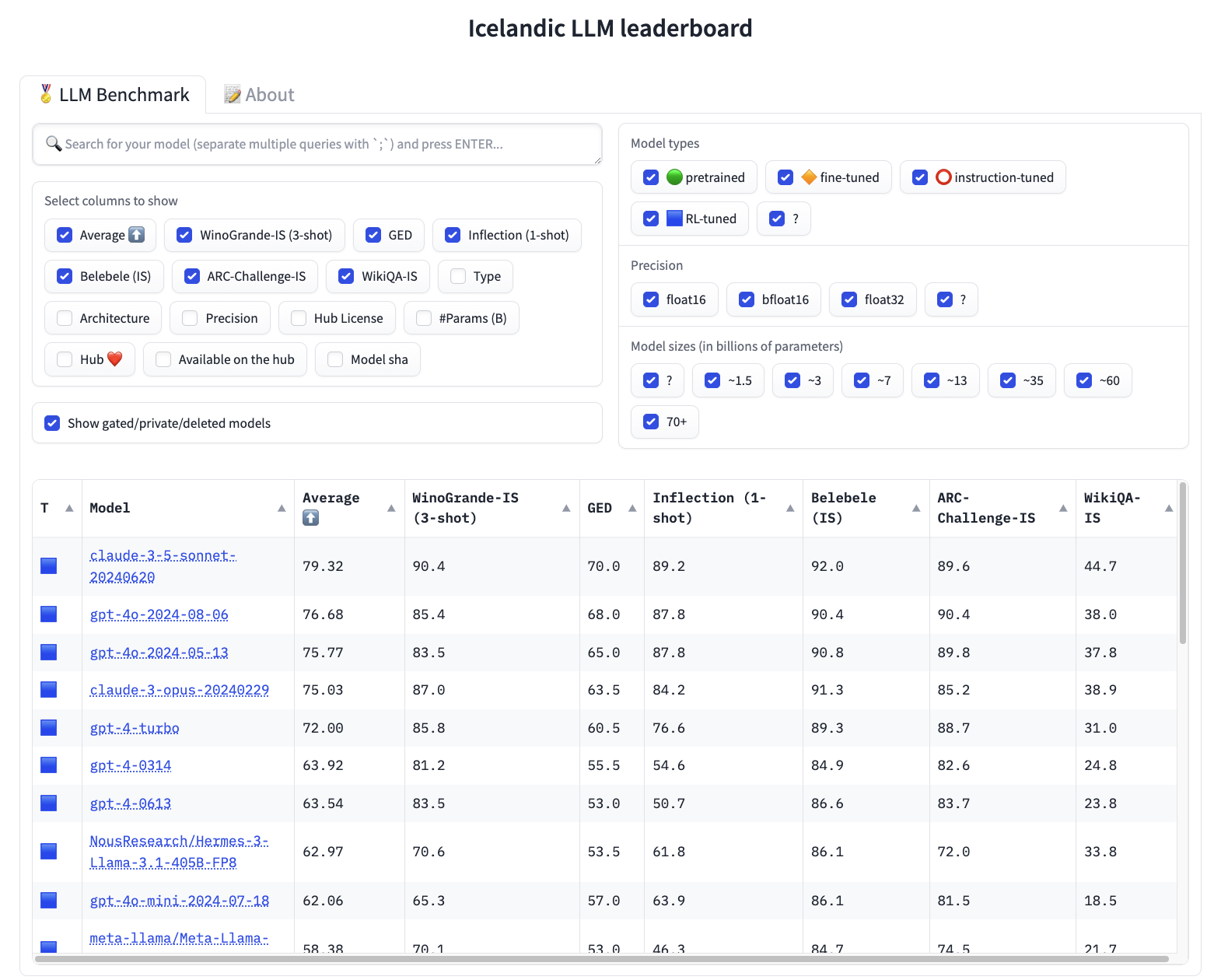Open gpt-4-turbo model link
Image resolution: width=1221 pixels, height=980 pixels.
coord(135,728)
